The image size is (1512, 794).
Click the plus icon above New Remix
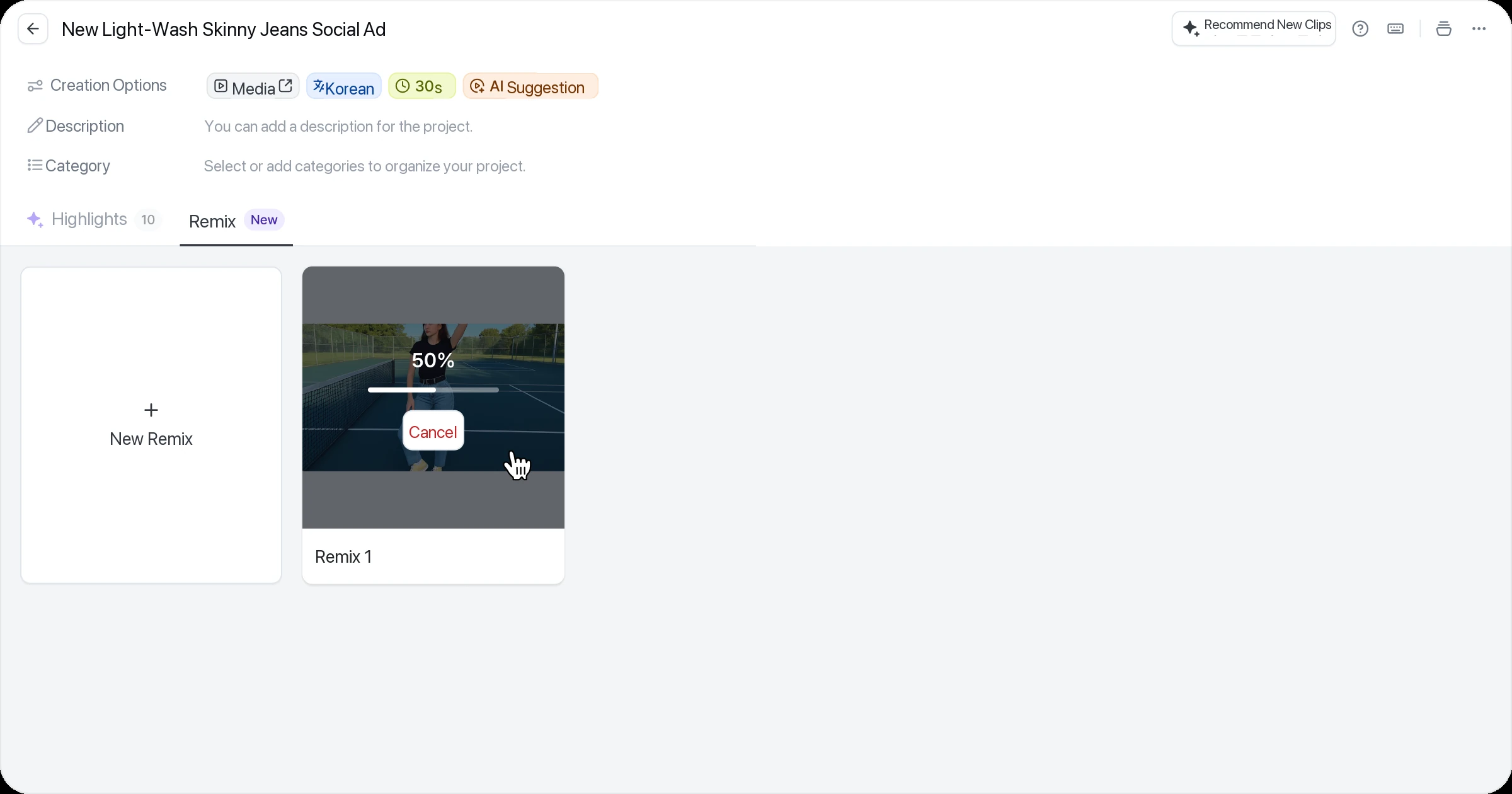(151, 410)
